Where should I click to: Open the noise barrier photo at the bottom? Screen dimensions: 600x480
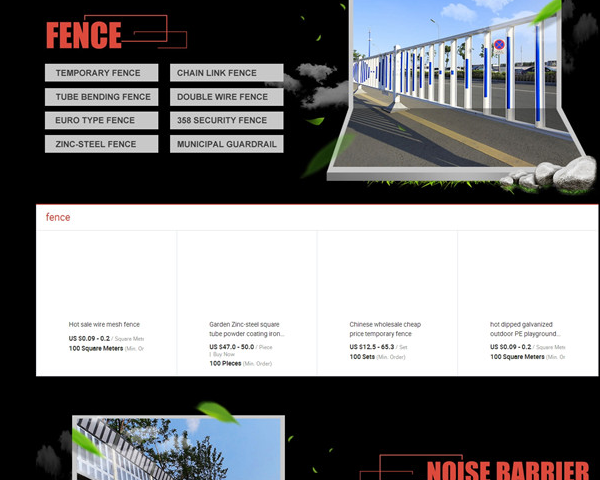(178, 450)
